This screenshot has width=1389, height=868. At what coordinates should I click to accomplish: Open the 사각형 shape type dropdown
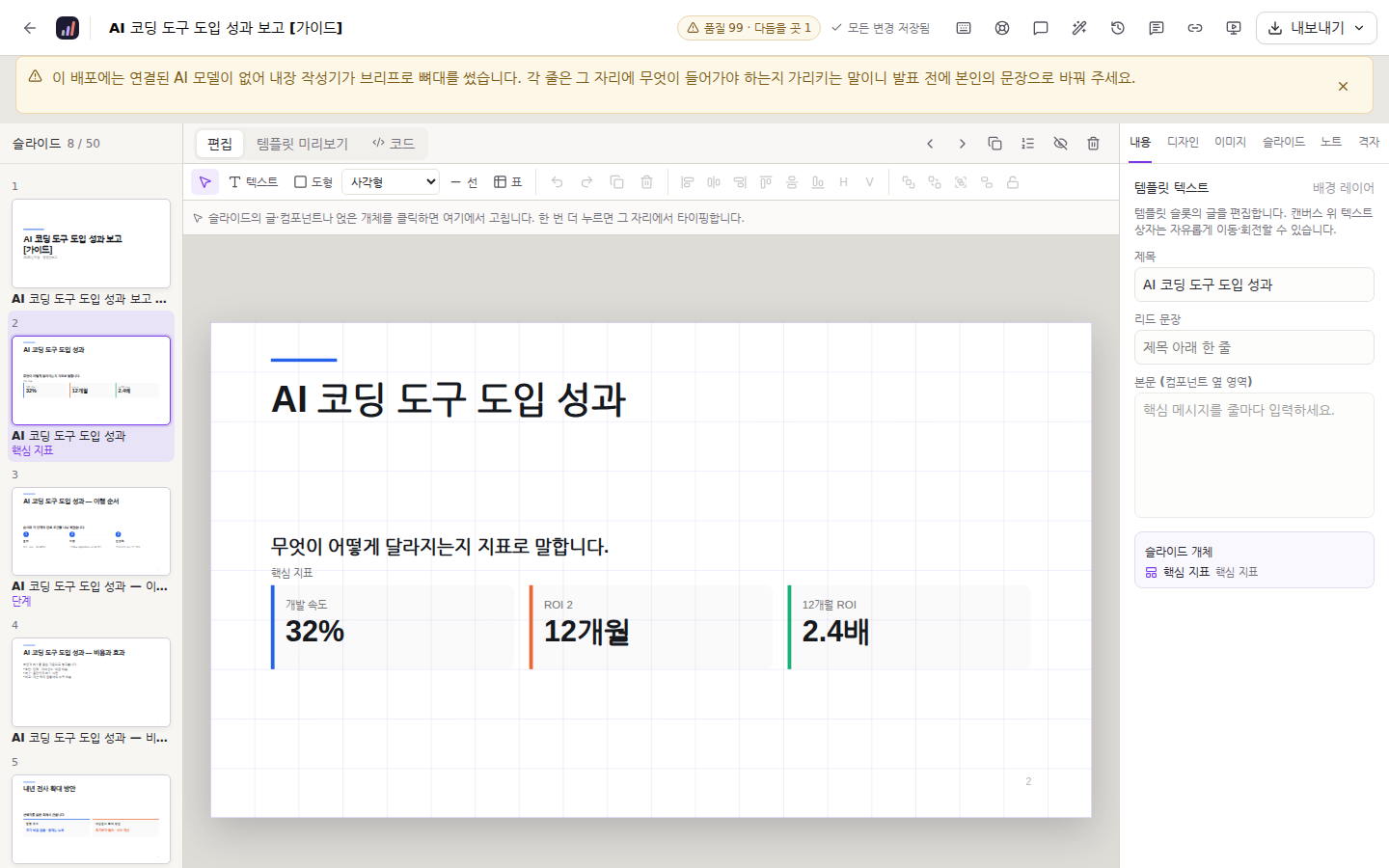point(391,182)
